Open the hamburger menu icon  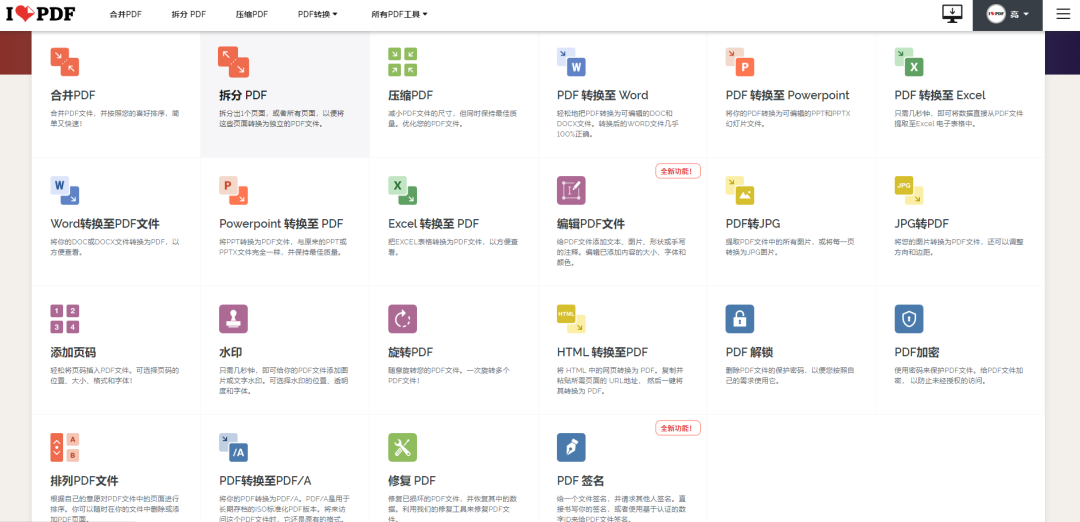tap(1063, 14)
